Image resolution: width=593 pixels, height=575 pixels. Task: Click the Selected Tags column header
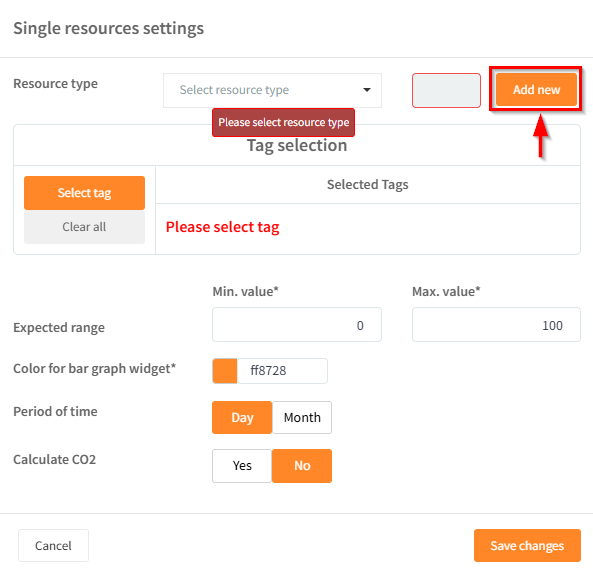pyautogui.click(x=368, y=185)
